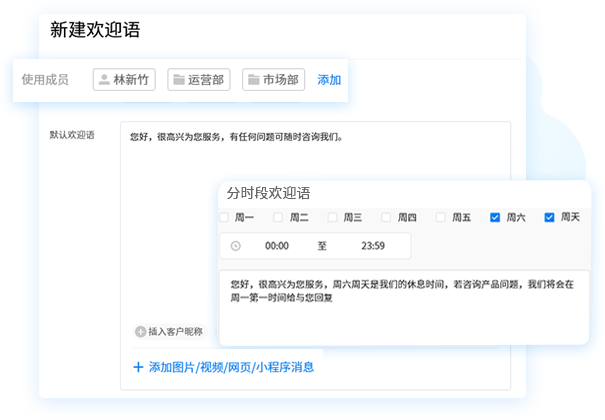This screenshot has height=420, width=605.
Task: Click the folder icon in 市场部 tag
Action: click(253, 80)
